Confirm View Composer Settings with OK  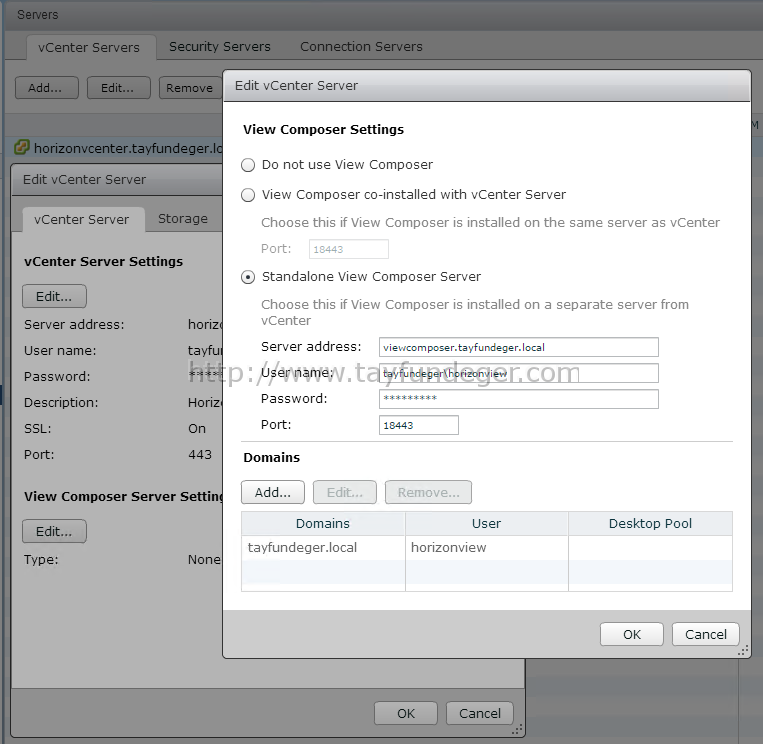632,635
